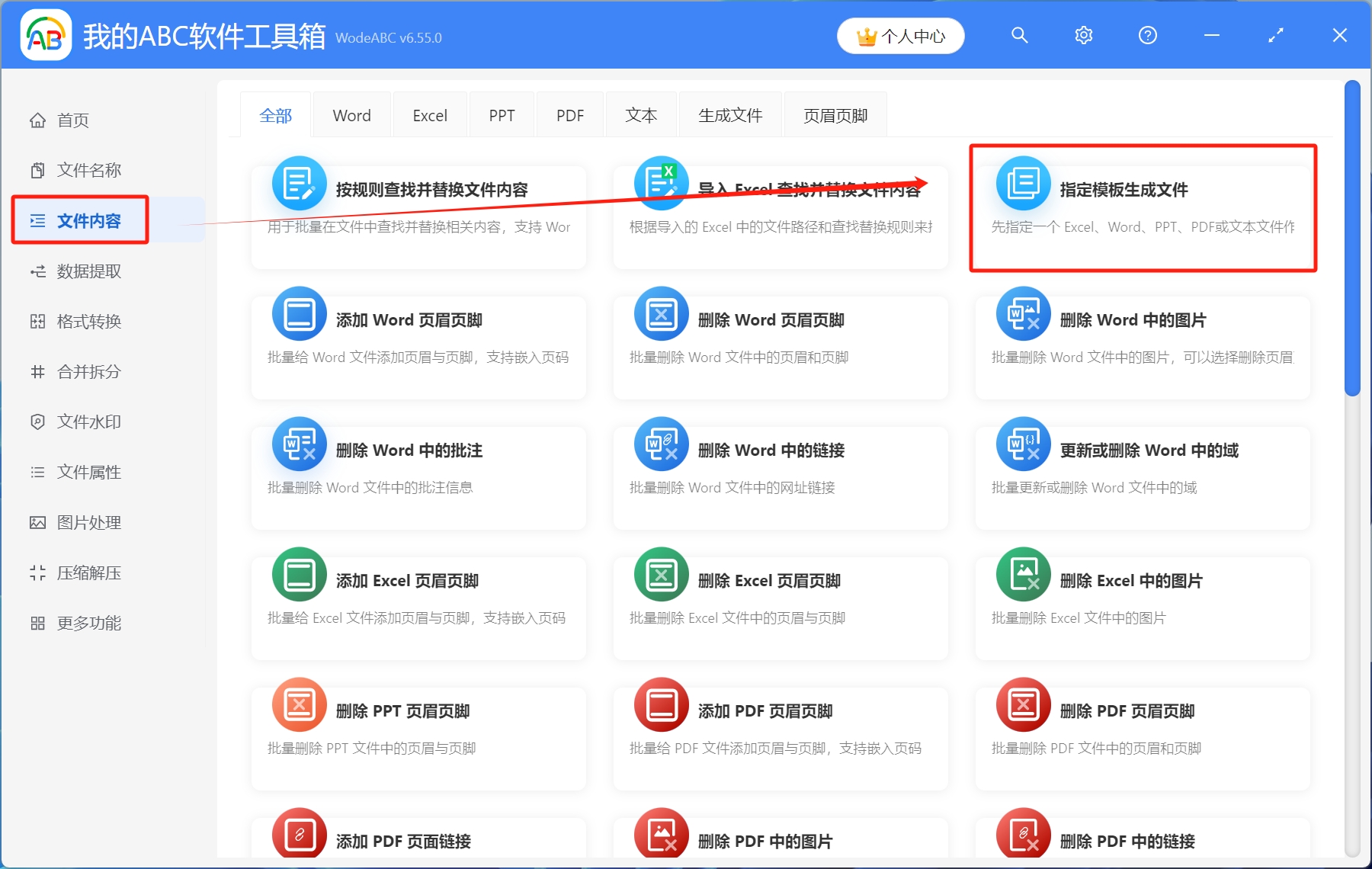The width and height of the screenshot is (1372, 869).
Task: Select the 删除 Excel 中的图片 icon
Action: 1024,574
